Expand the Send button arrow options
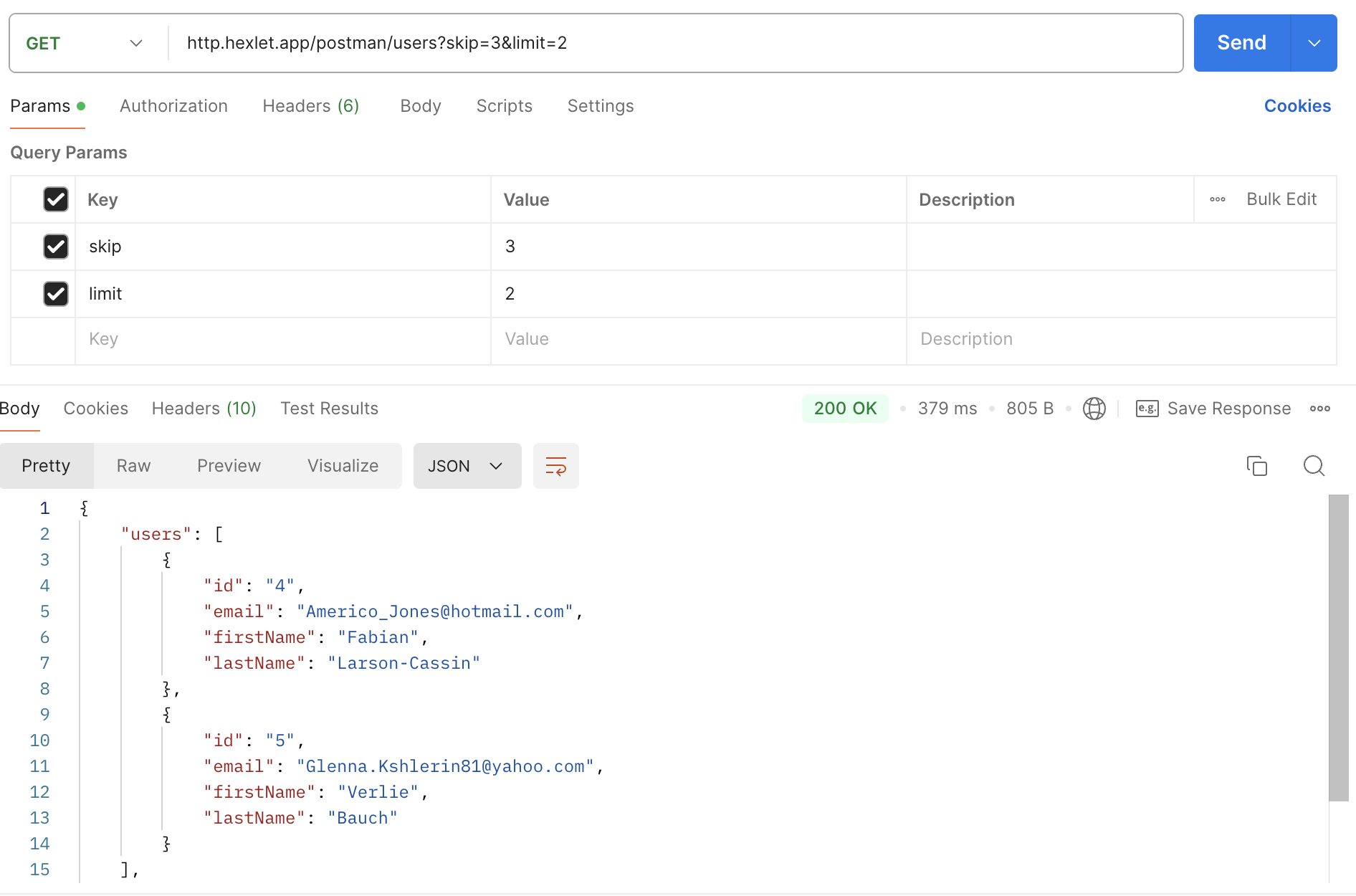Image resolution: width=1356 pixels, height=896 pixels. (x=1314, y=43)
